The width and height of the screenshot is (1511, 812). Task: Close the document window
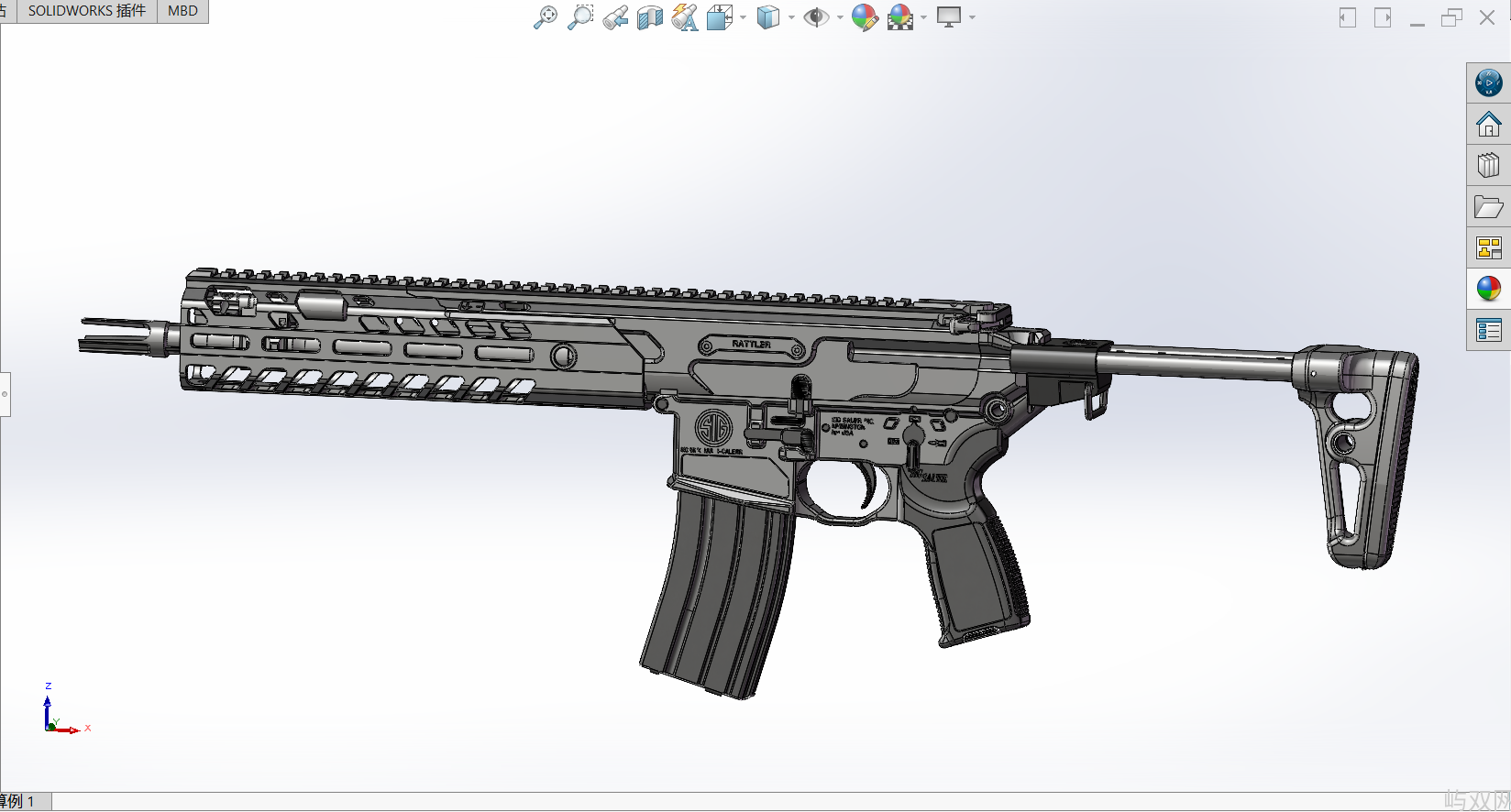[1487, 17]
